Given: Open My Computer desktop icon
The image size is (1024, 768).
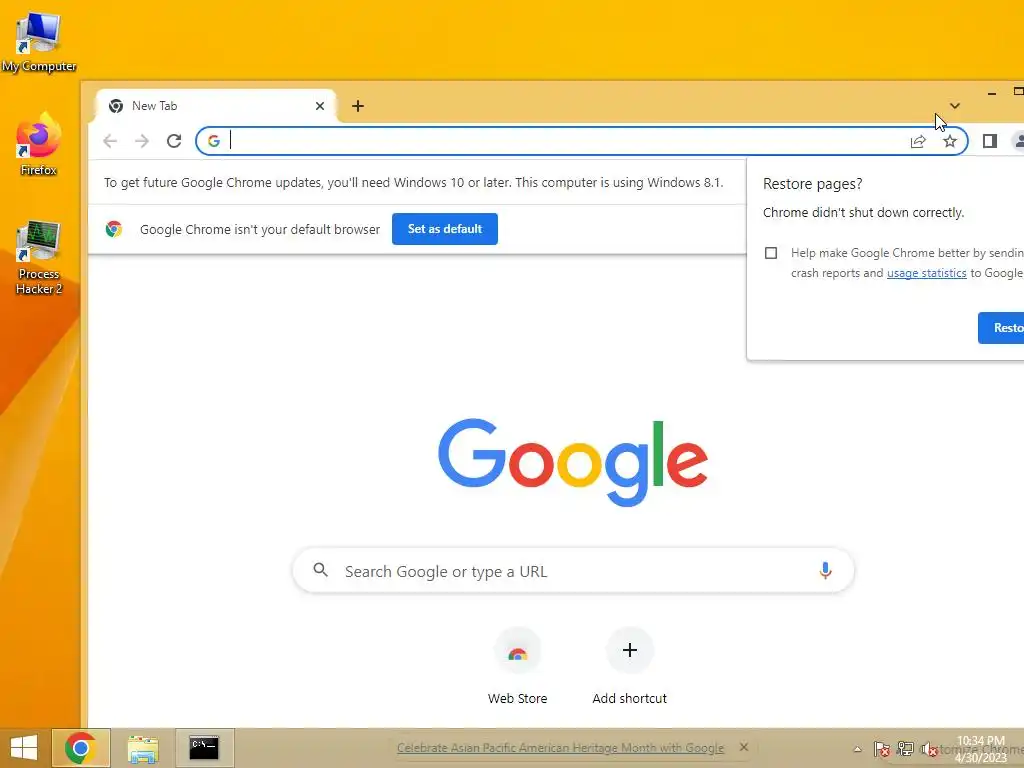Looking at the screenshot, I should (39, 42).
